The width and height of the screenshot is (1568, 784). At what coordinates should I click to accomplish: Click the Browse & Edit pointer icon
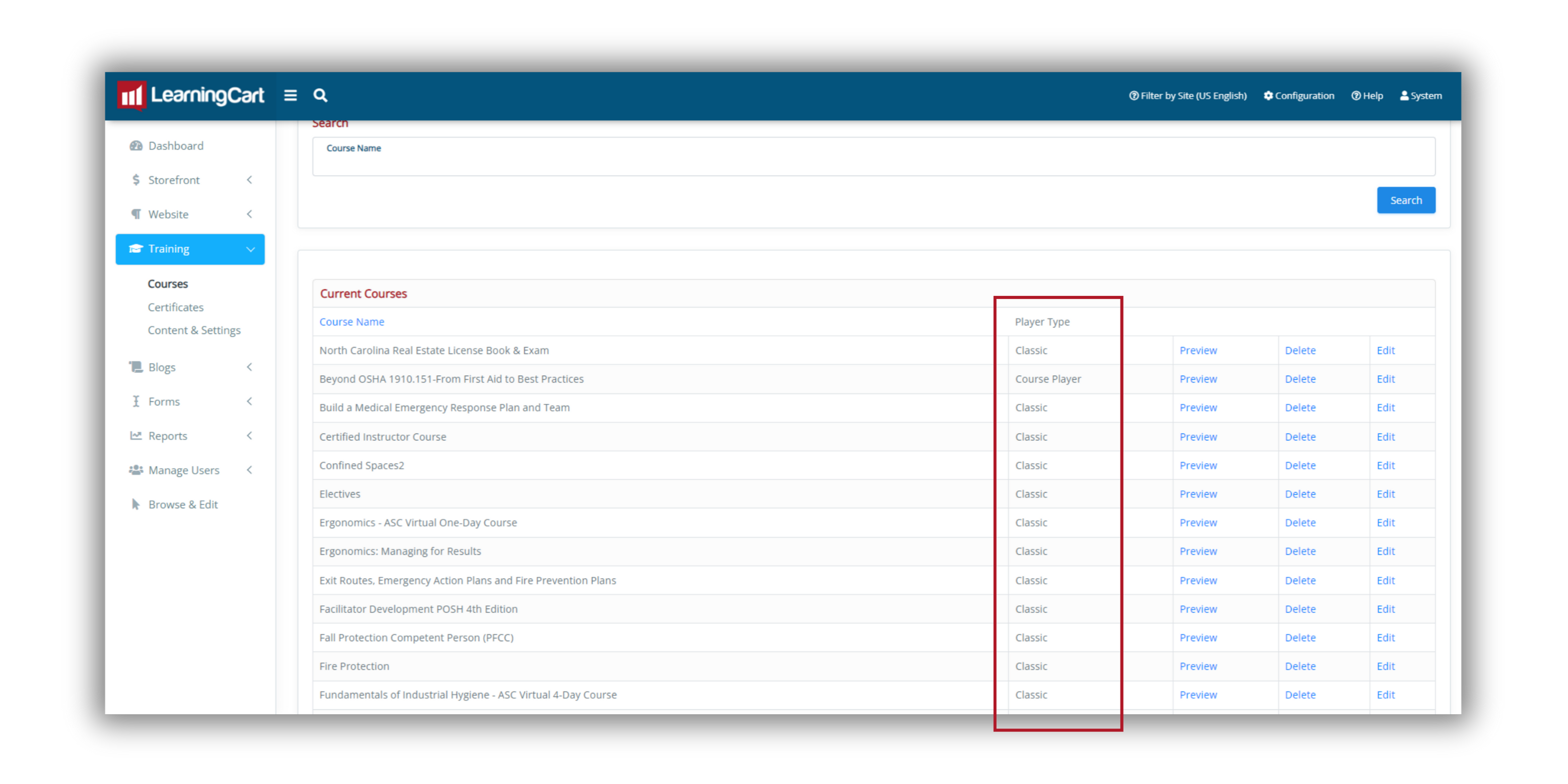[x=136, y=504]
